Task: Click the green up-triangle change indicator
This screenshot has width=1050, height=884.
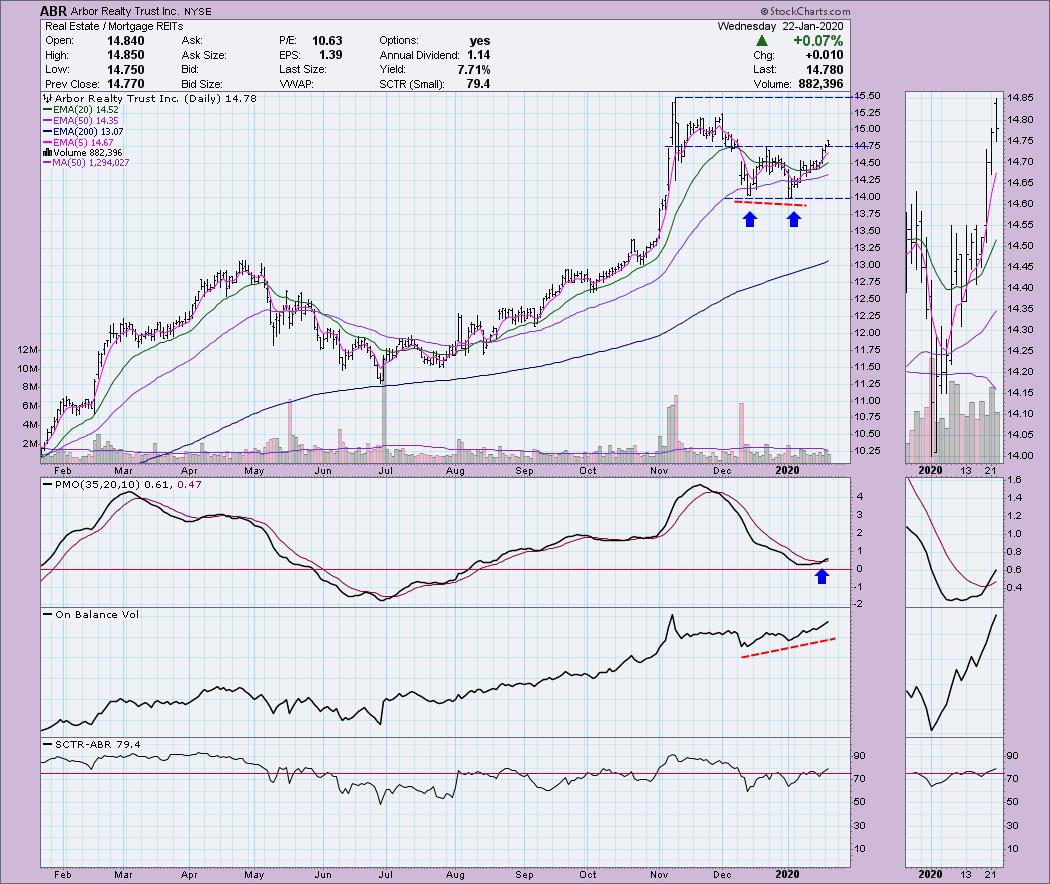Action: click(761, 41)
